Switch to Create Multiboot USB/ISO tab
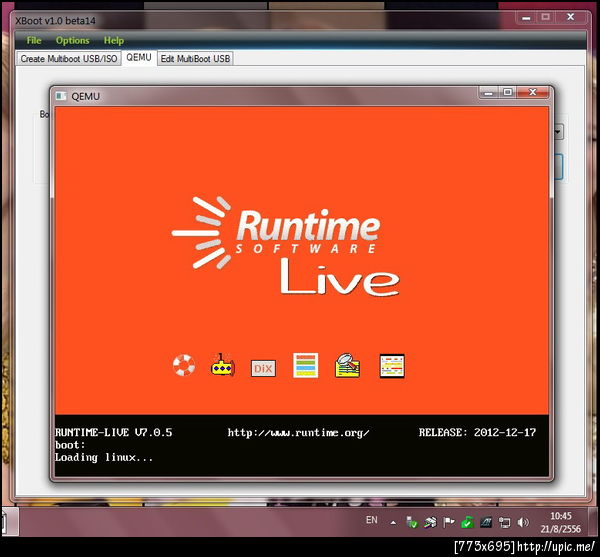The image size is (600, 557). tap(69, 59)
